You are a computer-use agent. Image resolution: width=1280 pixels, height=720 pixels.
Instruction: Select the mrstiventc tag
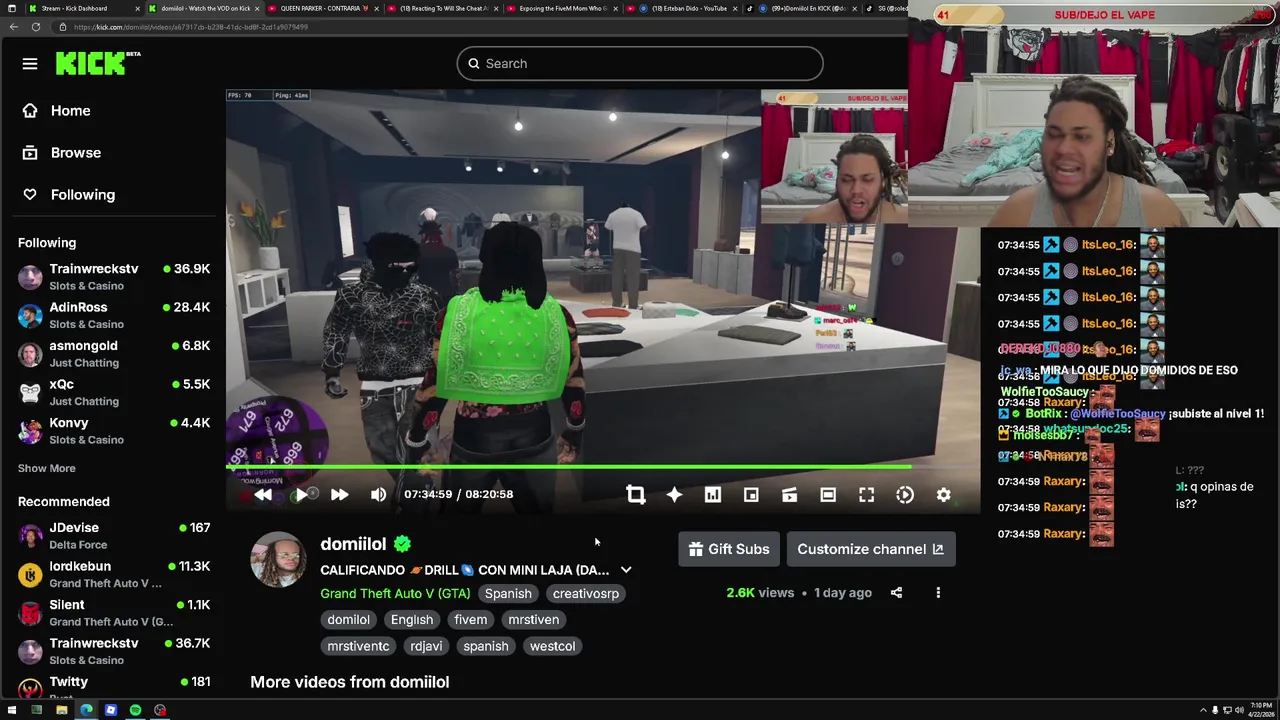click(x=358, y=646)
